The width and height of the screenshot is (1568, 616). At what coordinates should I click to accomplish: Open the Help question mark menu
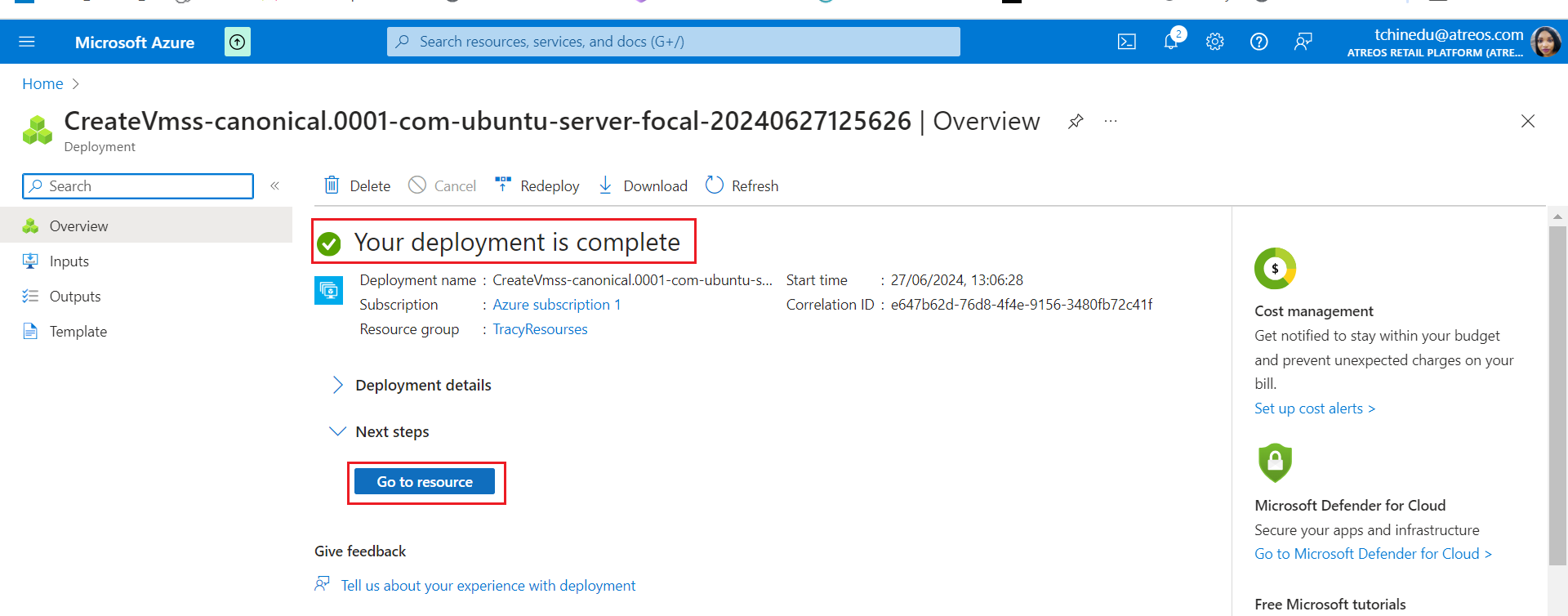coord(1259,42)
